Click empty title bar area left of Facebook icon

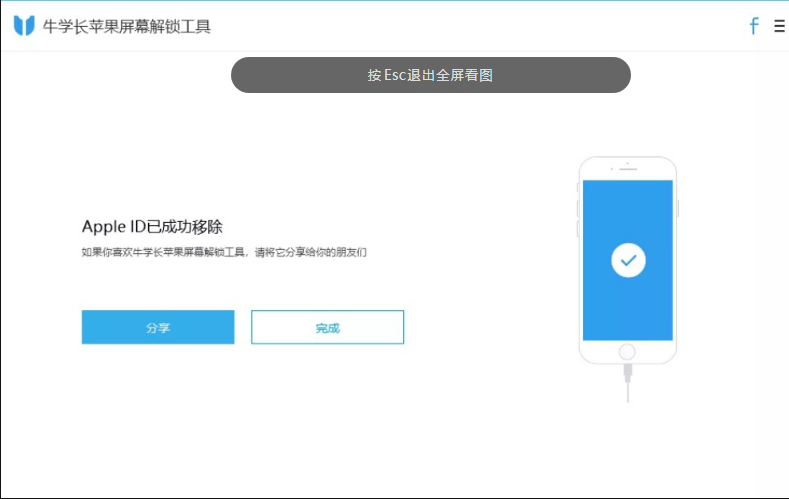(500, 26)
